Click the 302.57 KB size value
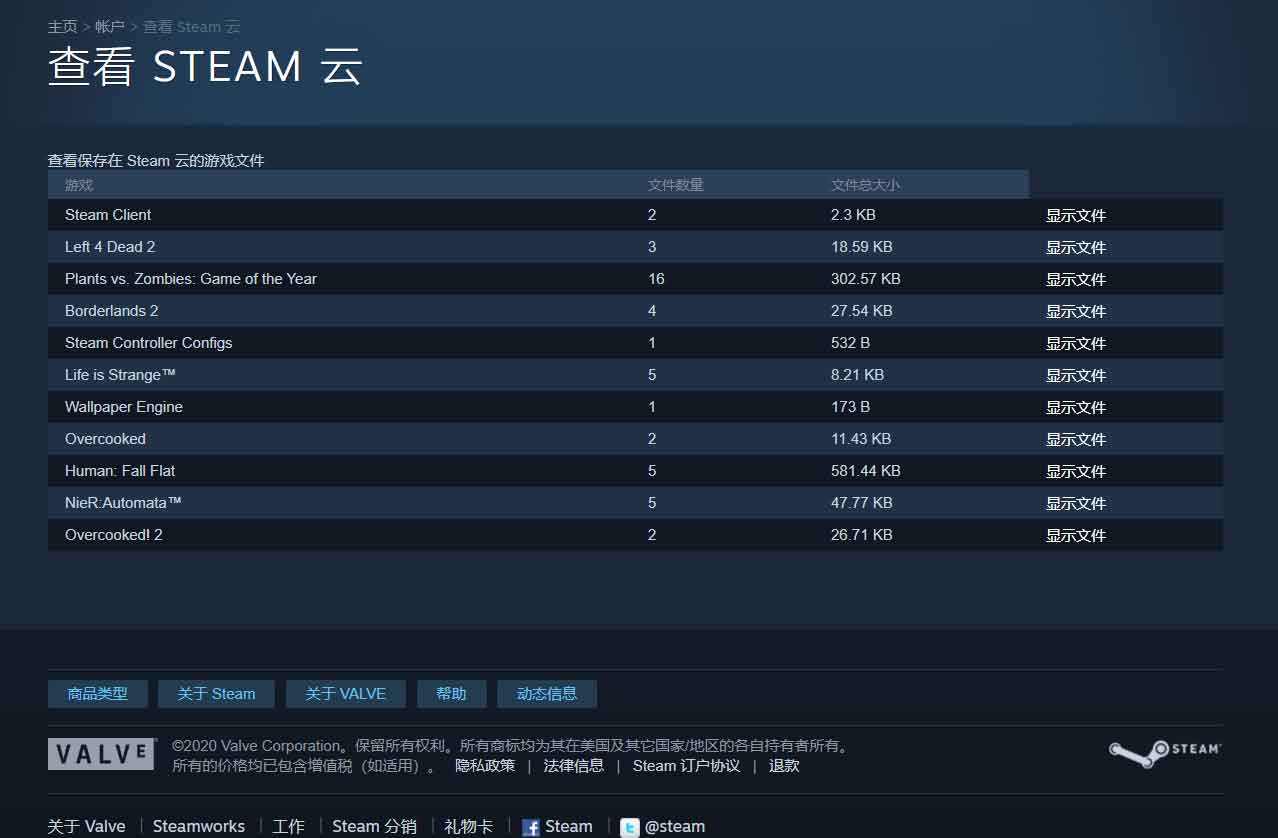 click(866, 279)
